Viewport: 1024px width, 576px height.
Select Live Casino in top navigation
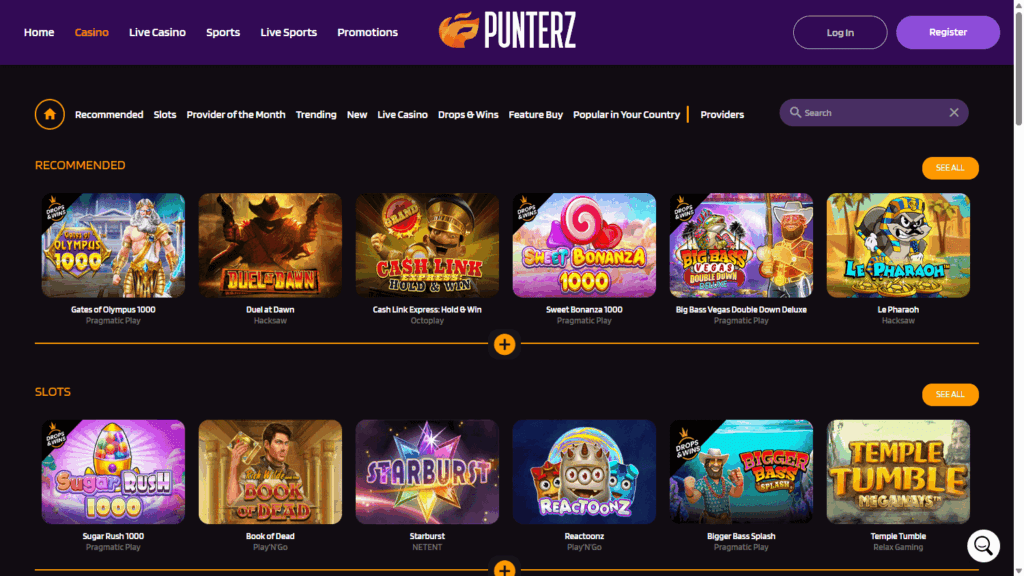157,32
